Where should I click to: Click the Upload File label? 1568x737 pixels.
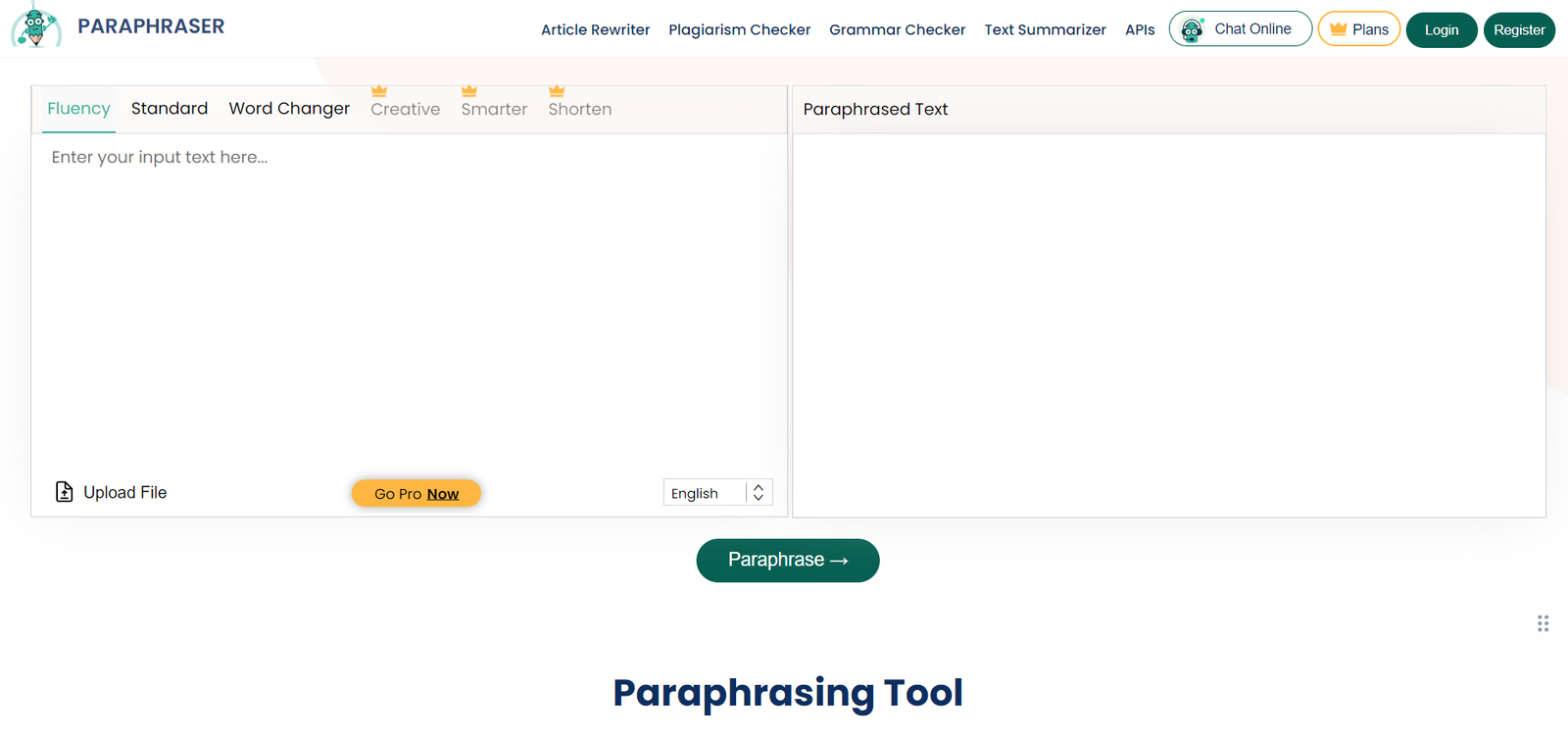pos(125,493)
